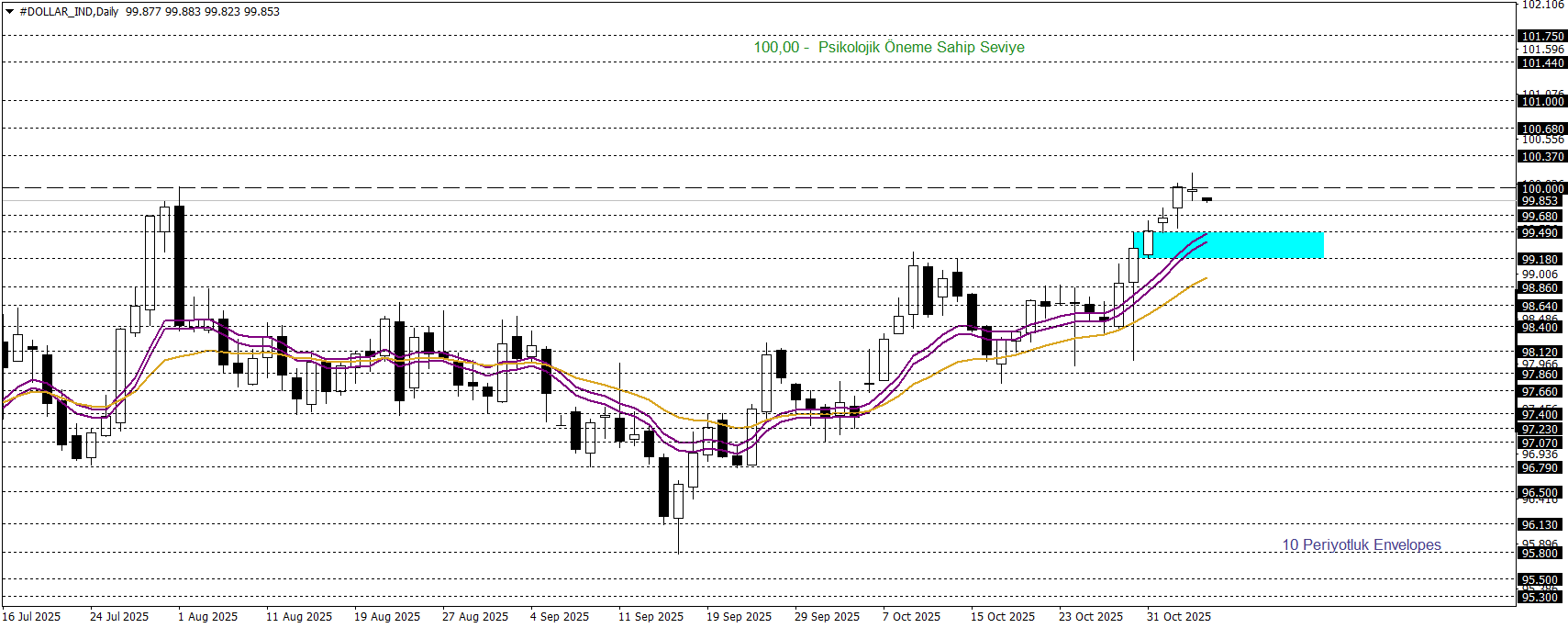Click the 100.370 price level label
1568x628 pixels.
1542,157
